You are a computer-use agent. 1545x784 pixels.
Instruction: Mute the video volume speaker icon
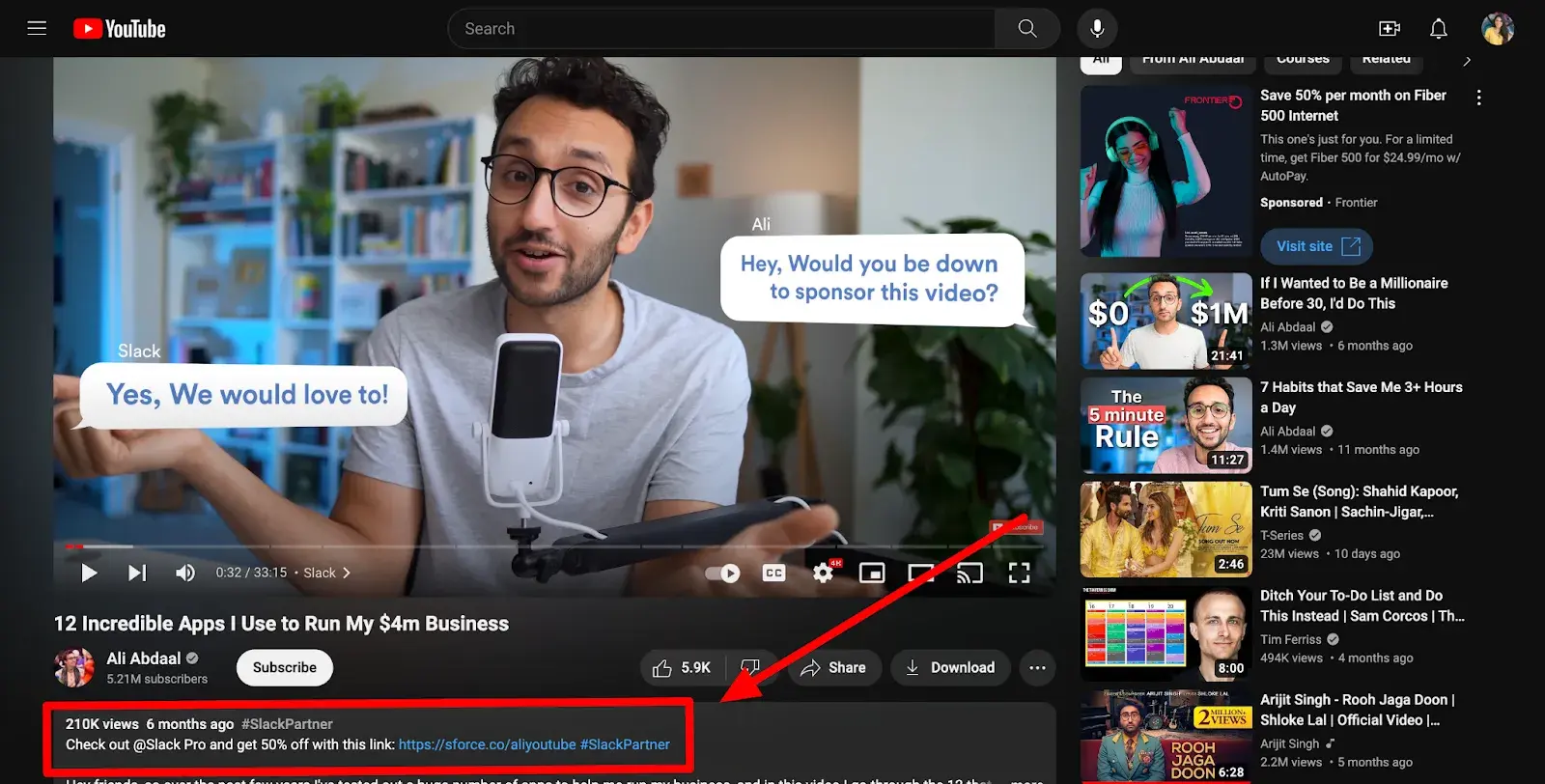click(x=185, y=573)
